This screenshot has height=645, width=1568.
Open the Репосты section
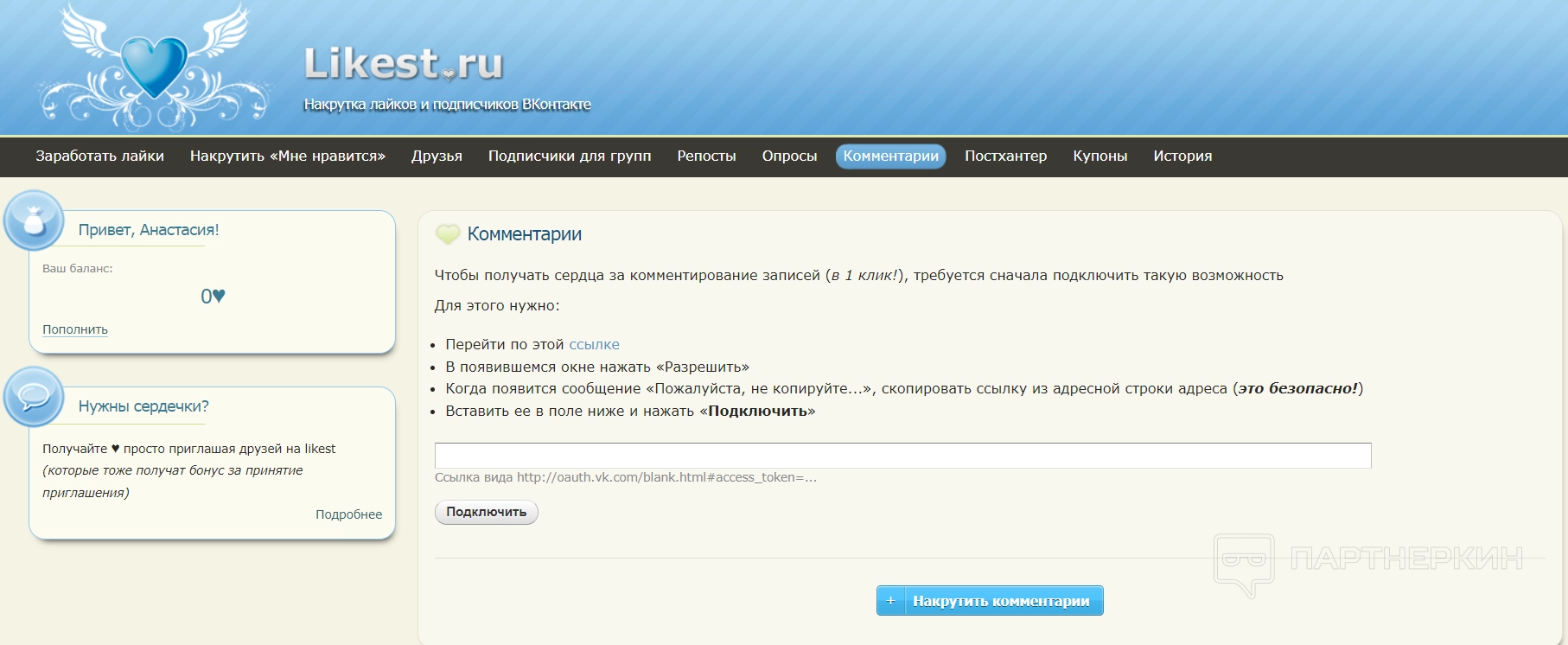tap(706, 156)
